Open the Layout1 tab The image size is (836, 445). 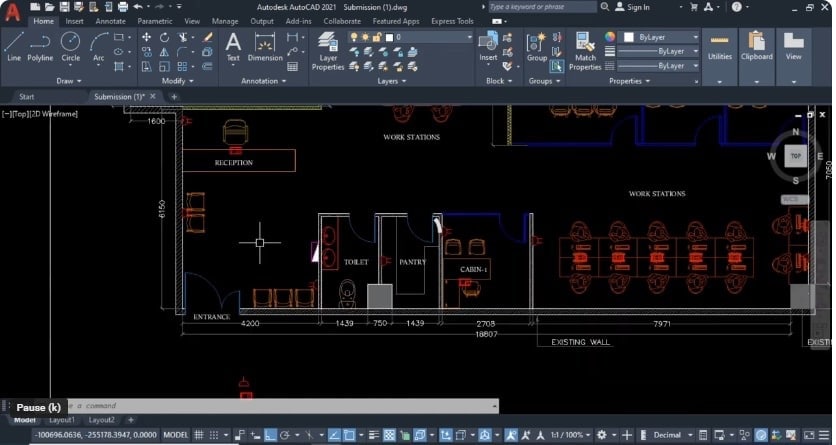tap(62, 420)
